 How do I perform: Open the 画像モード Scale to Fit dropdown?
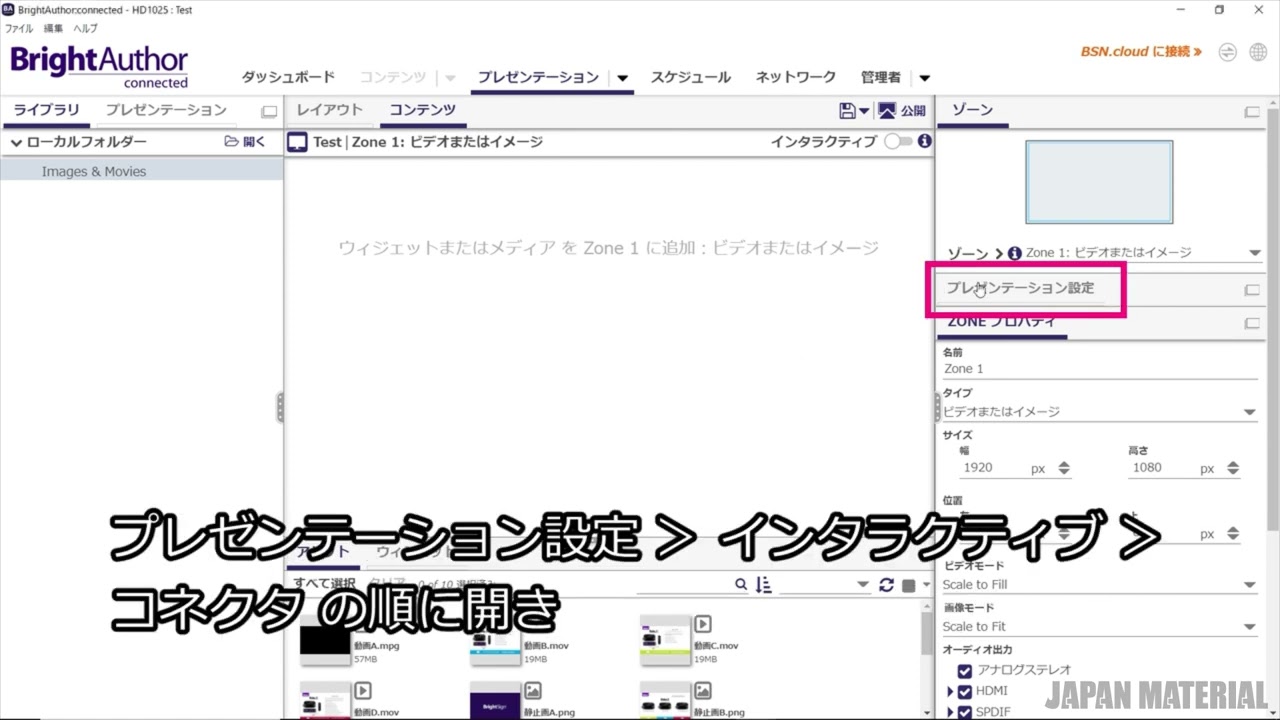point(1100,627)
